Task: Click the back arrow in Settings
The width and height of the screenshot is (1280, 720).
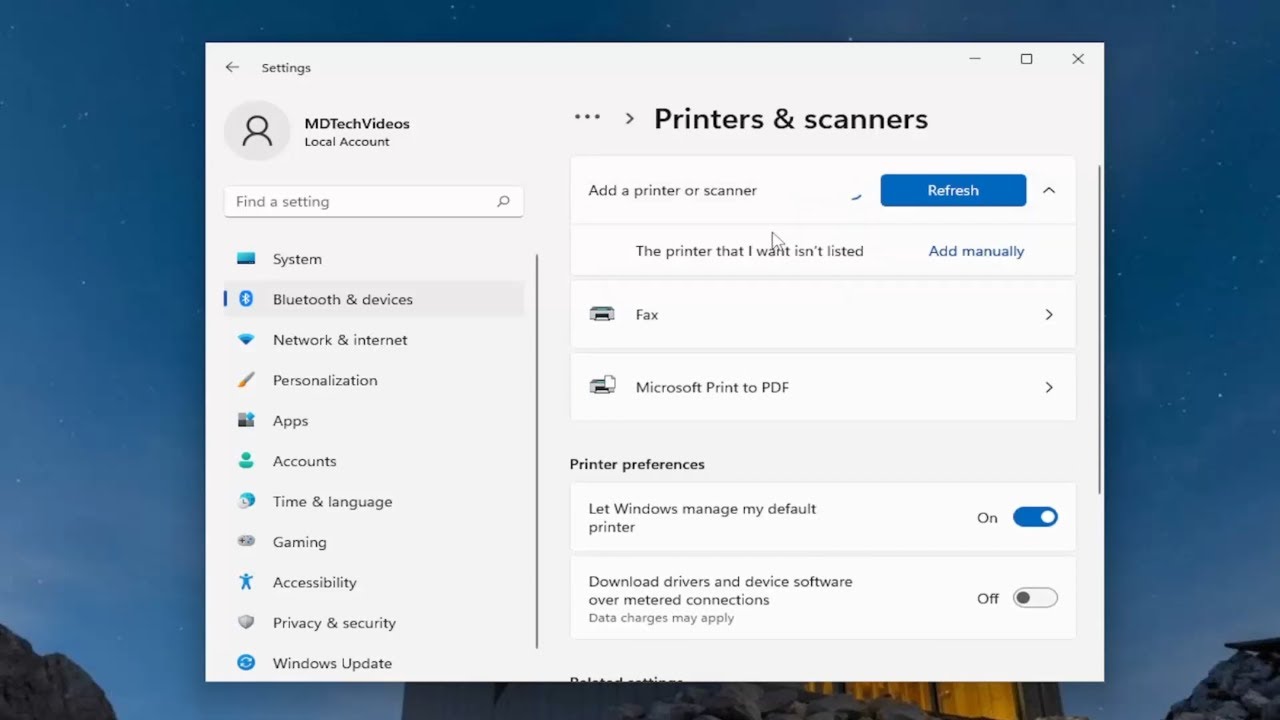Action: click(x=232, y=67)
